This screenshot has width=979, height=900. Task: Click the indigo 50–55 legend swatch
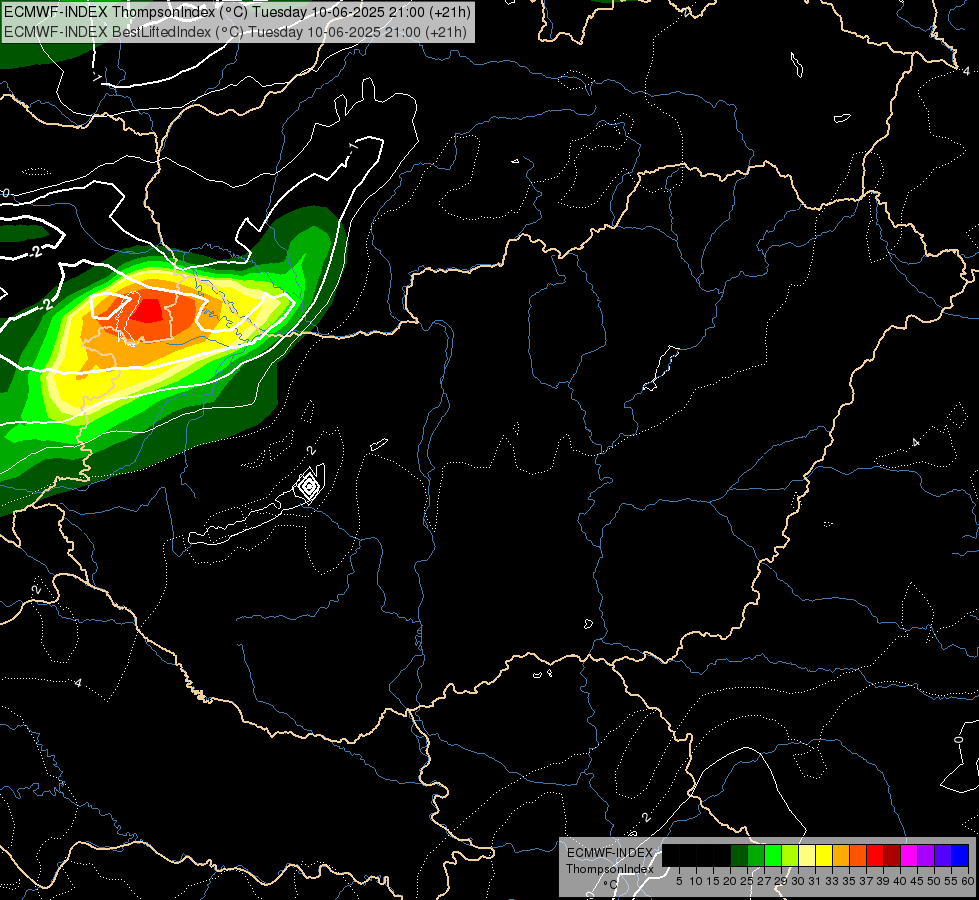(943, 855)
